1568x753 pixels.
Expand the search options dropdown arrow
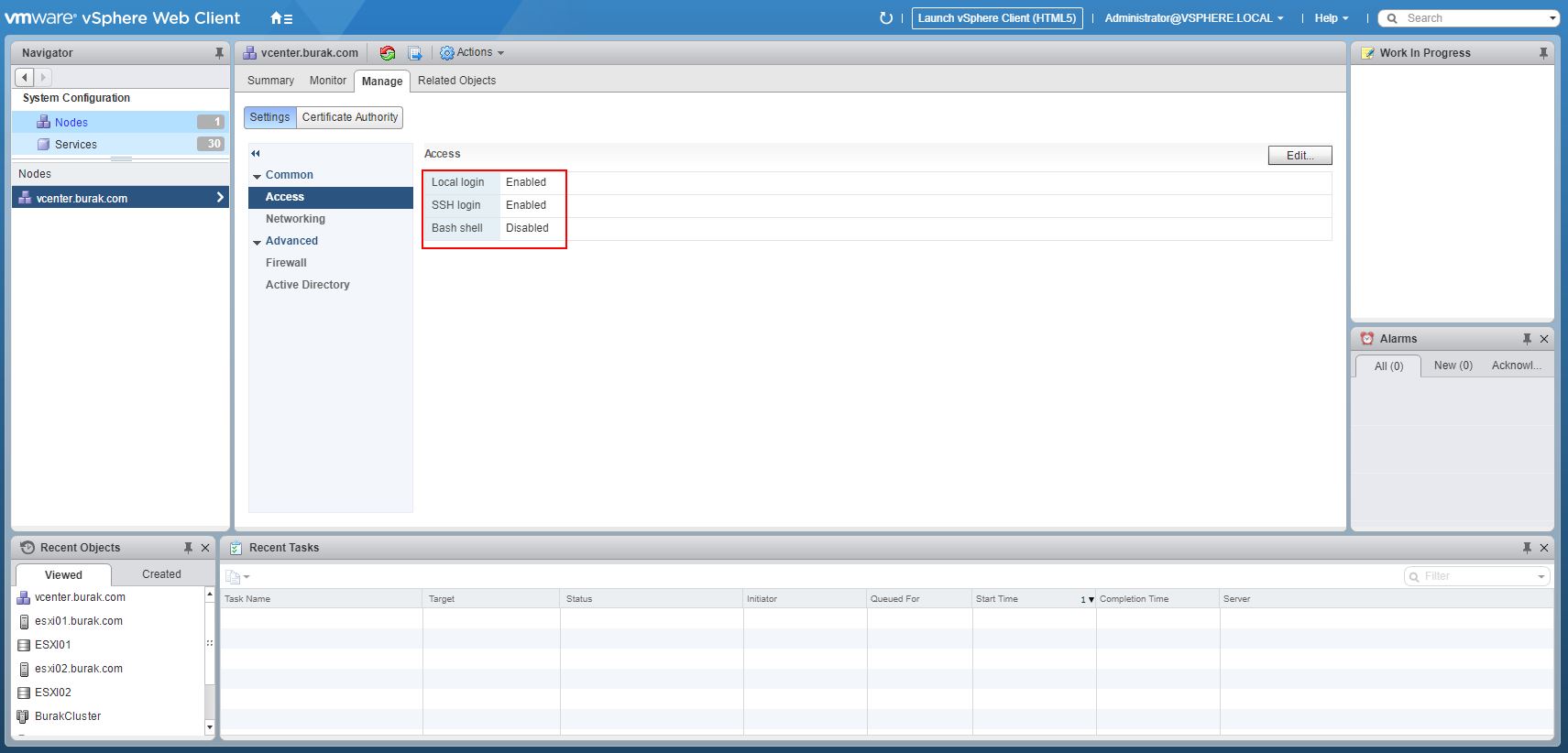(1552, 18)
